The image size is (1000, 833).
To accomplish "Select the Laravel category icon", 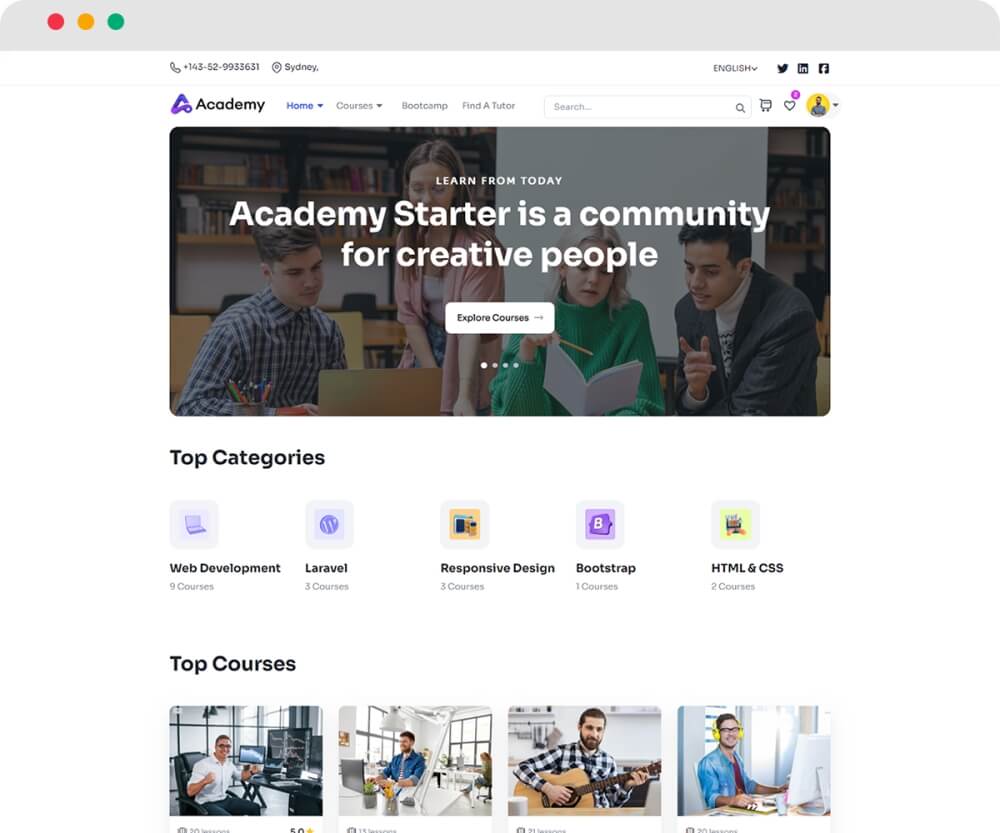I will click(329, 524).
